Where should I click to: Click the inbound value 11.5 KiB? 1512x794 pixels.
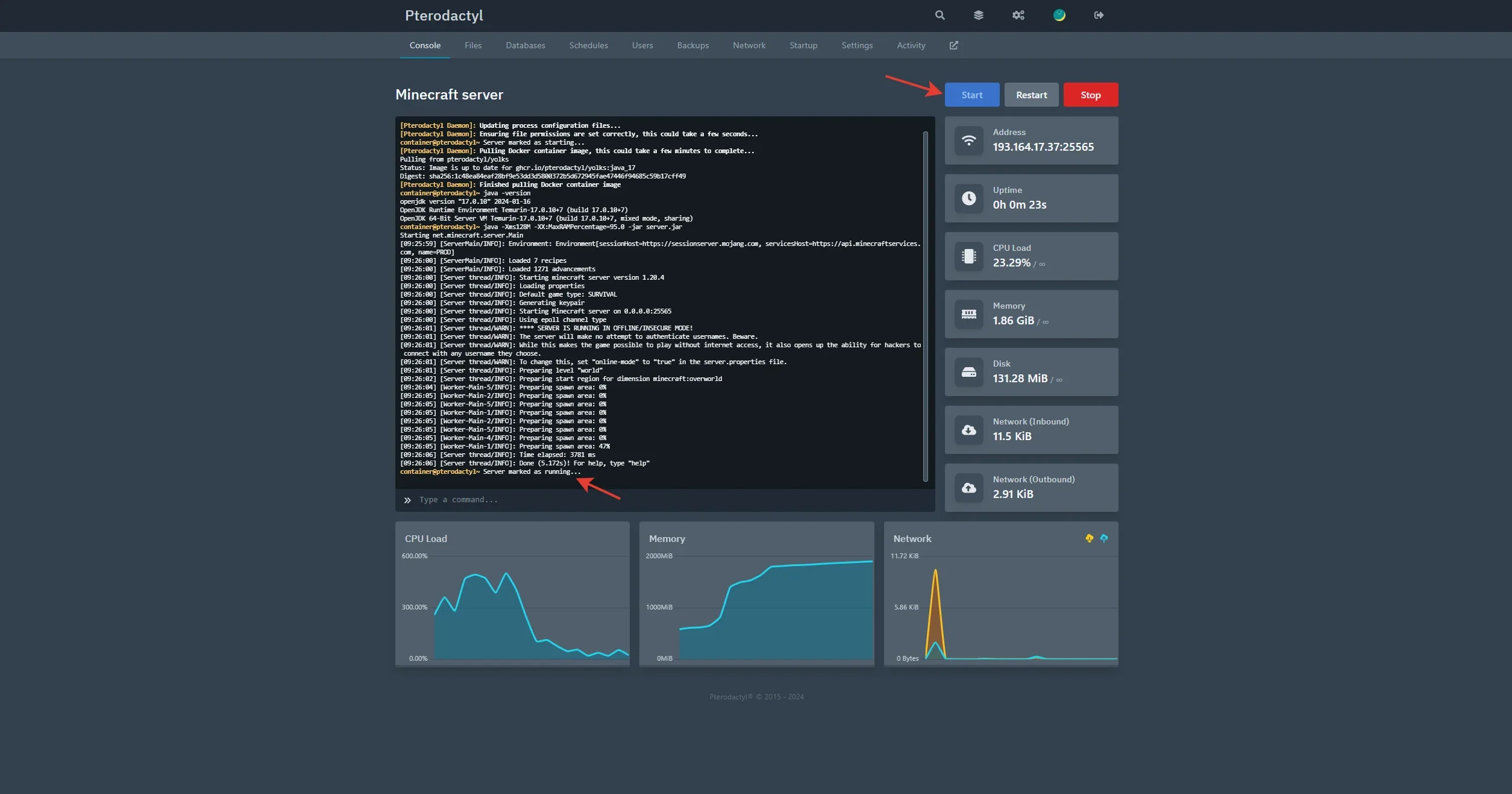[x=1012, y=436]
